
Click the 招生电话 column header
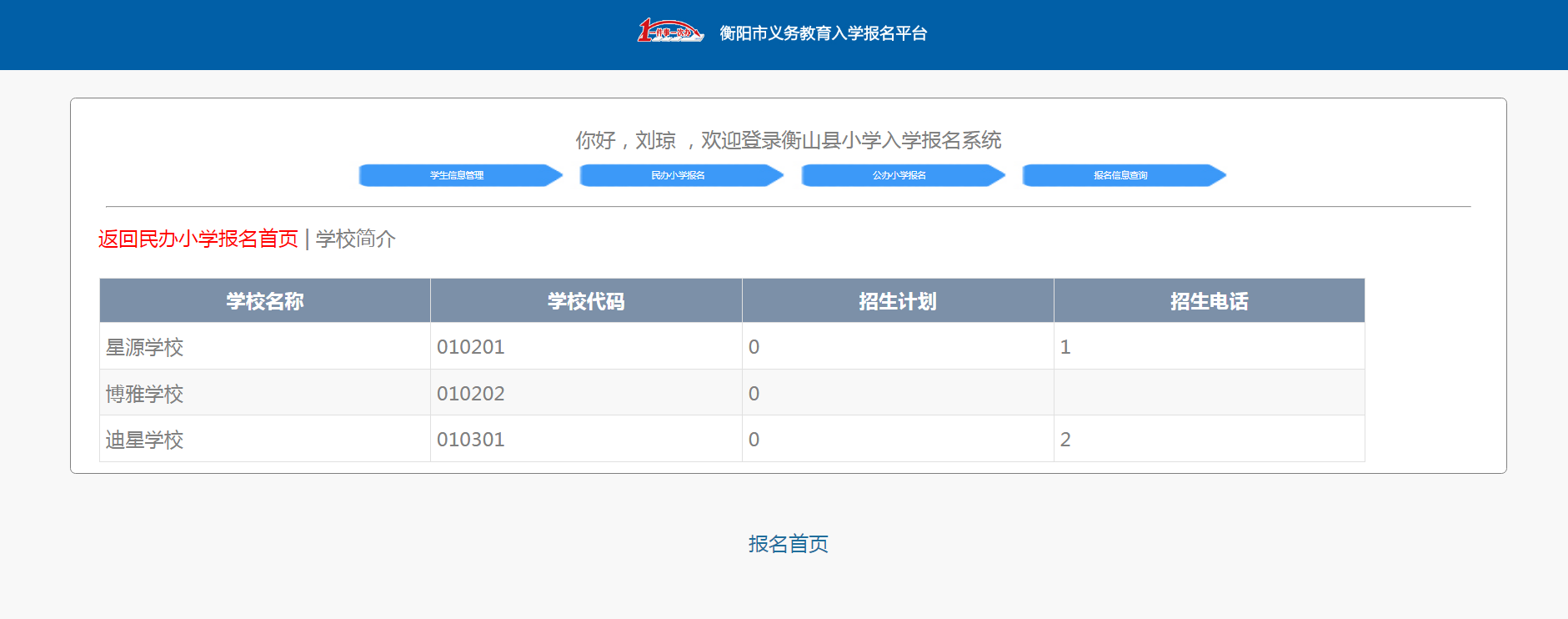[x=1209, y=301]
